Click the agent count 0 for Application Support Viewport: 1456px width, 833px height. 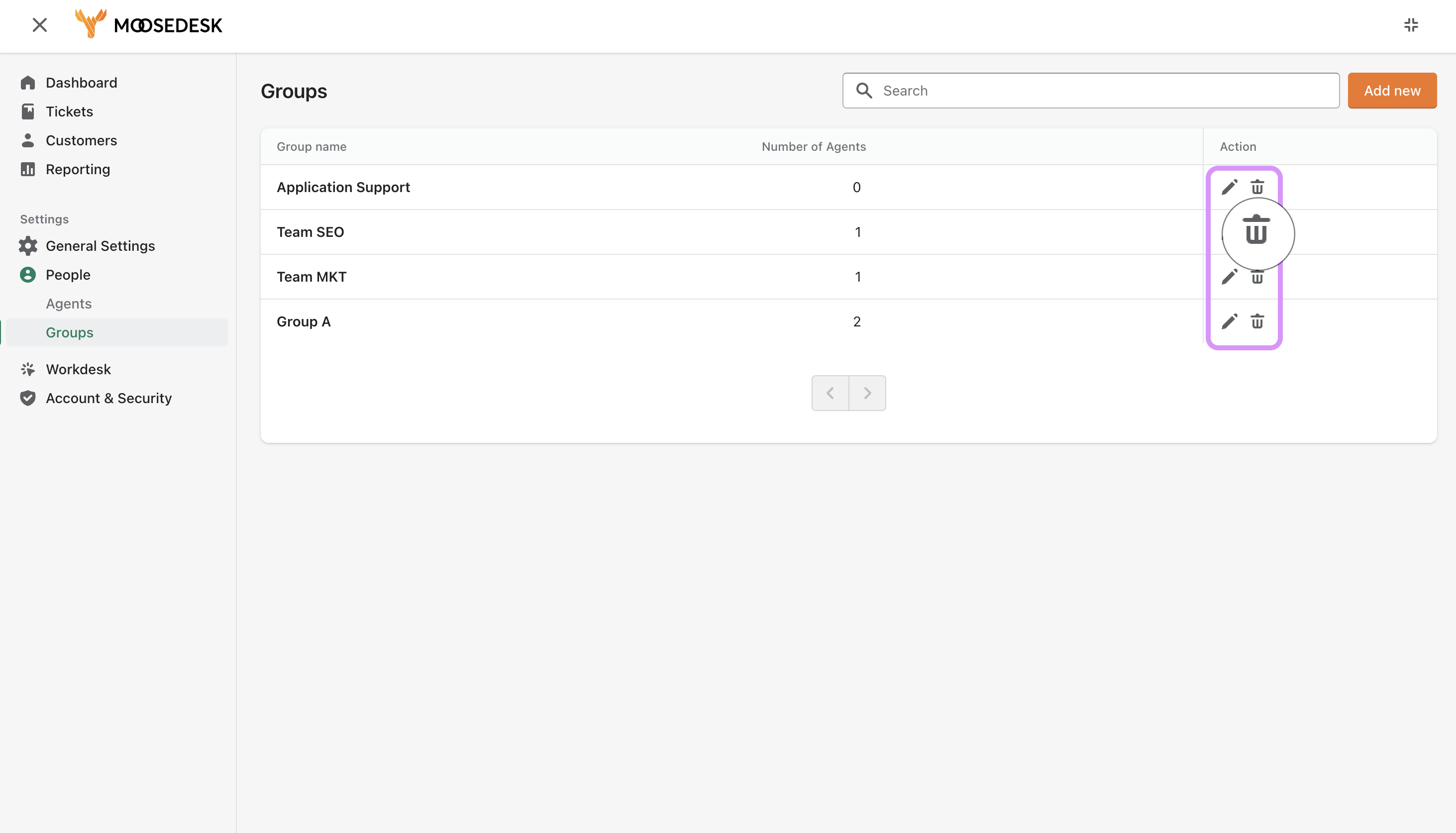[856, 188]
